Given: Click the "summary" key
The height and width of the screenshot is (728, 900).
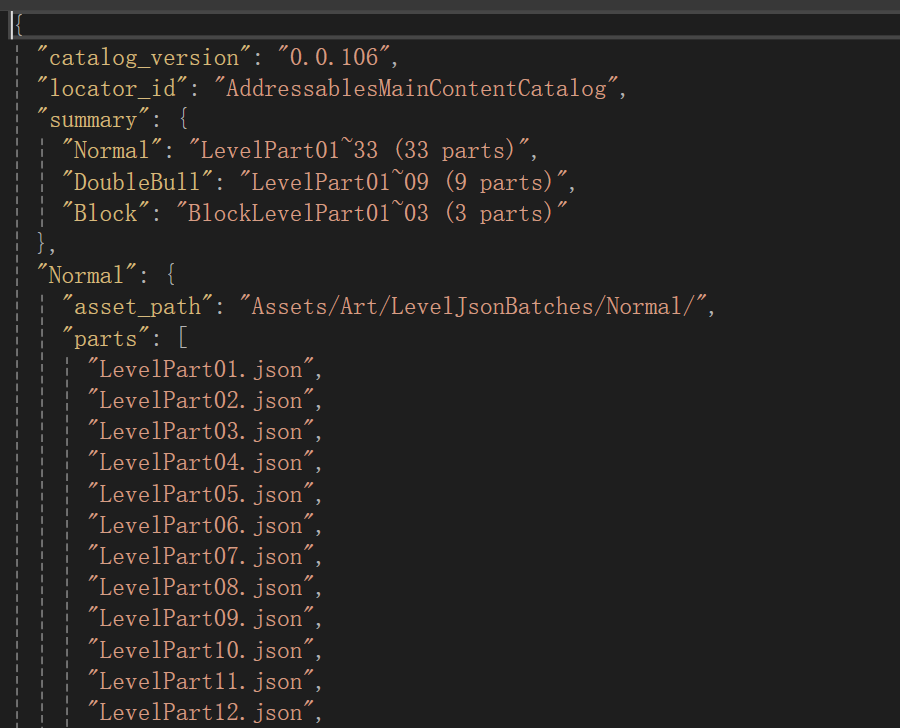Looking at the screenshot, I should coord(94,119).
